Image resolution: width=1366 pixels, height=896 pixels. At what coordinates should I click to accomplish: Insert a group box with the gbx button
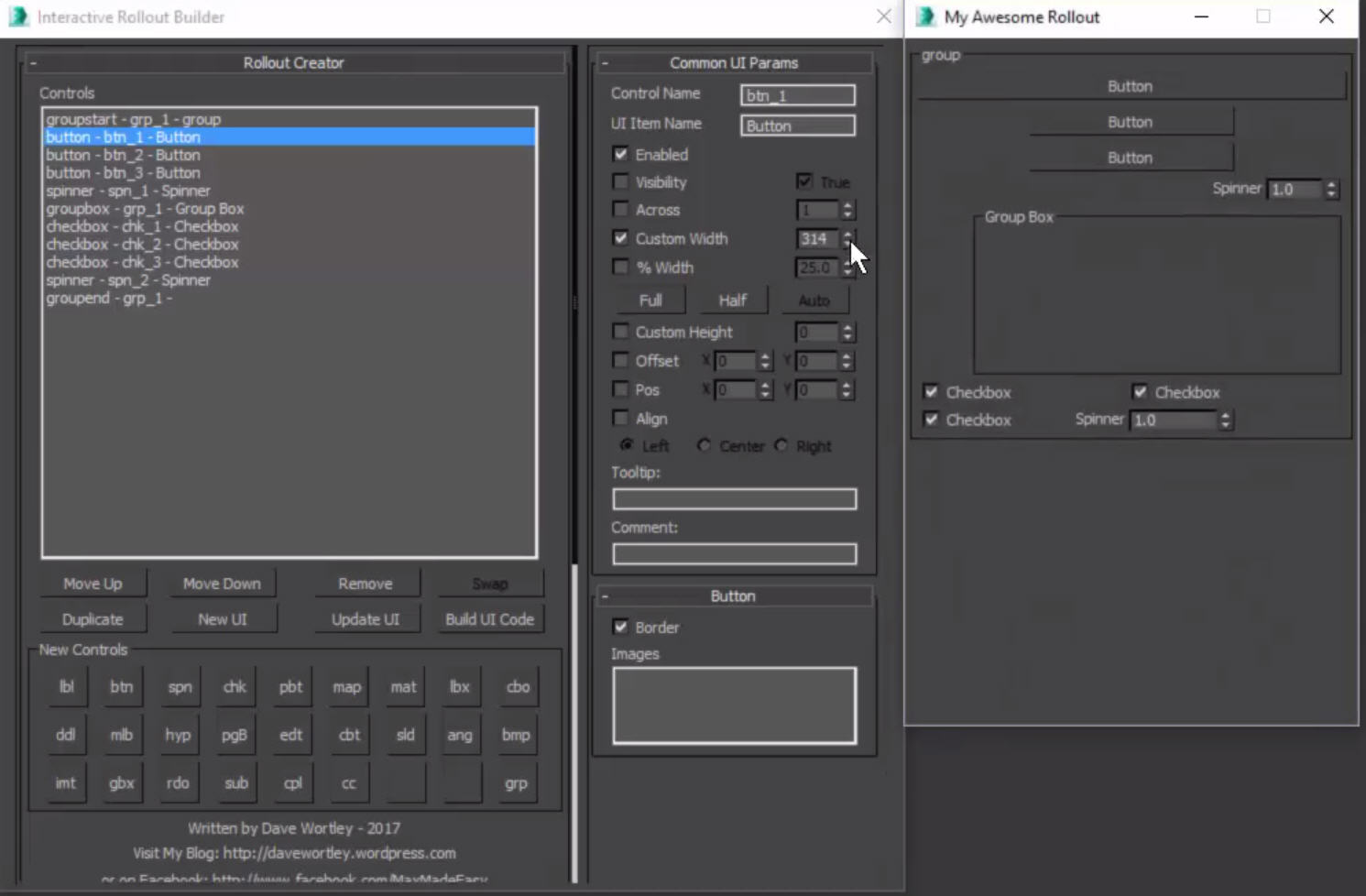point(122,783)
